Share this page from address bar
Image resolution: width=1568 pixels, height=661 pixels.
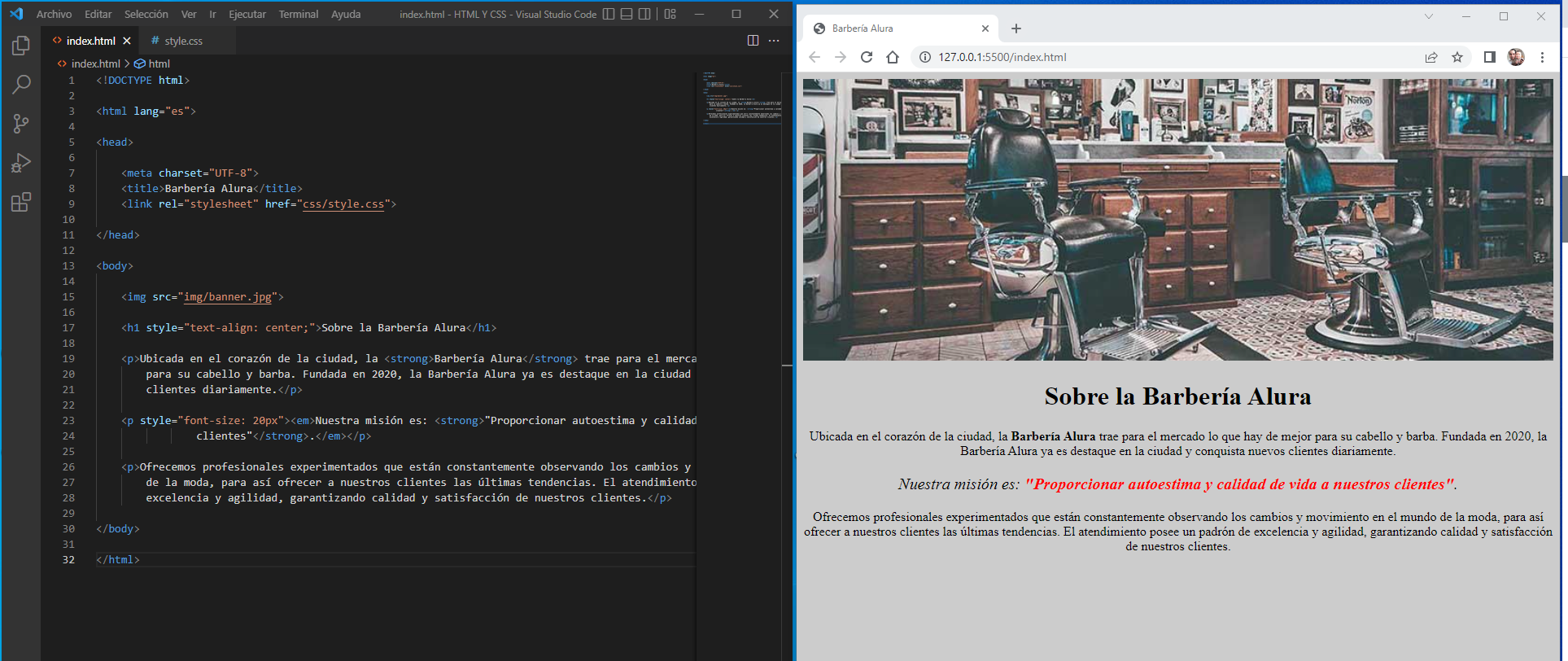(x=1431, y=57)
